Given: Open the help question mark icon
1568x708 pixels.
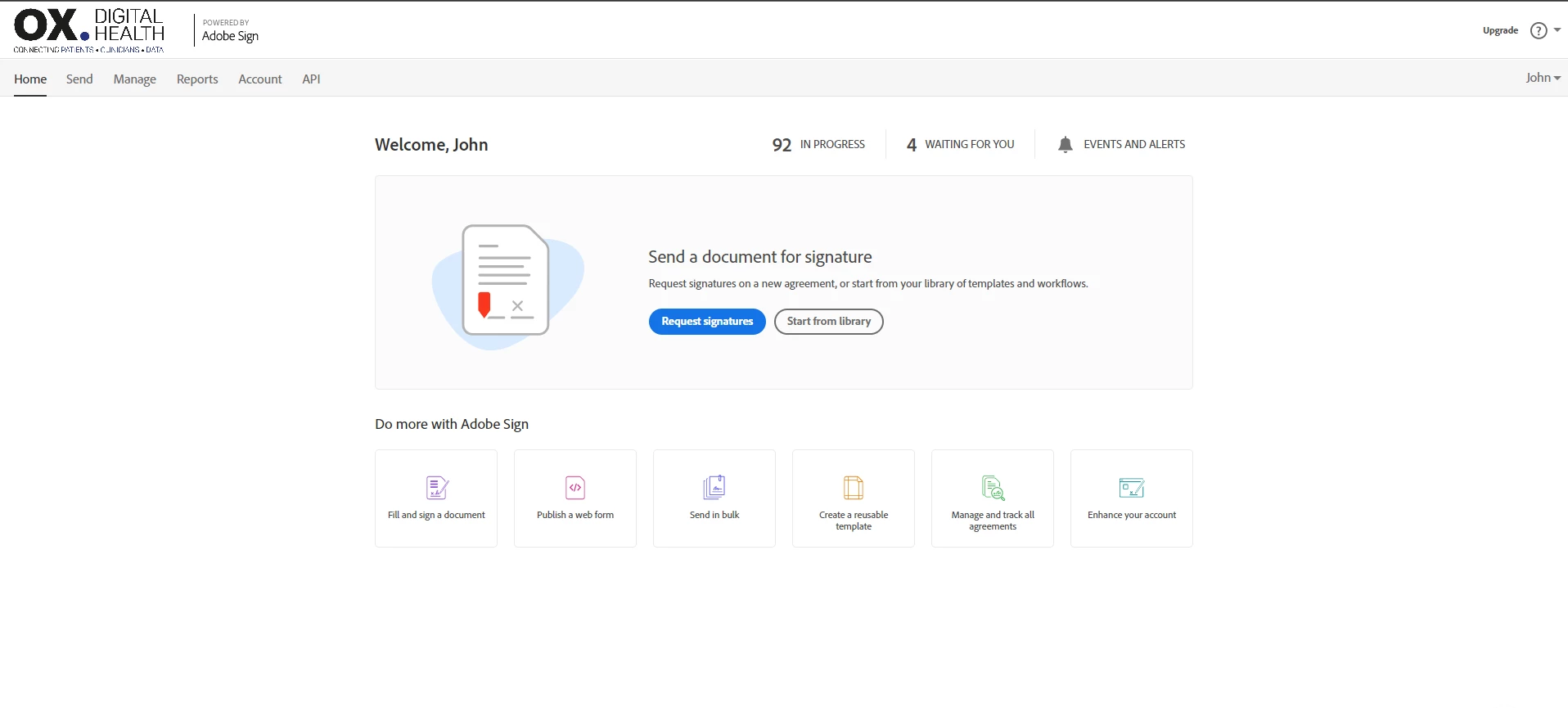Looking at the screenshot, I should coord(1539,30).
